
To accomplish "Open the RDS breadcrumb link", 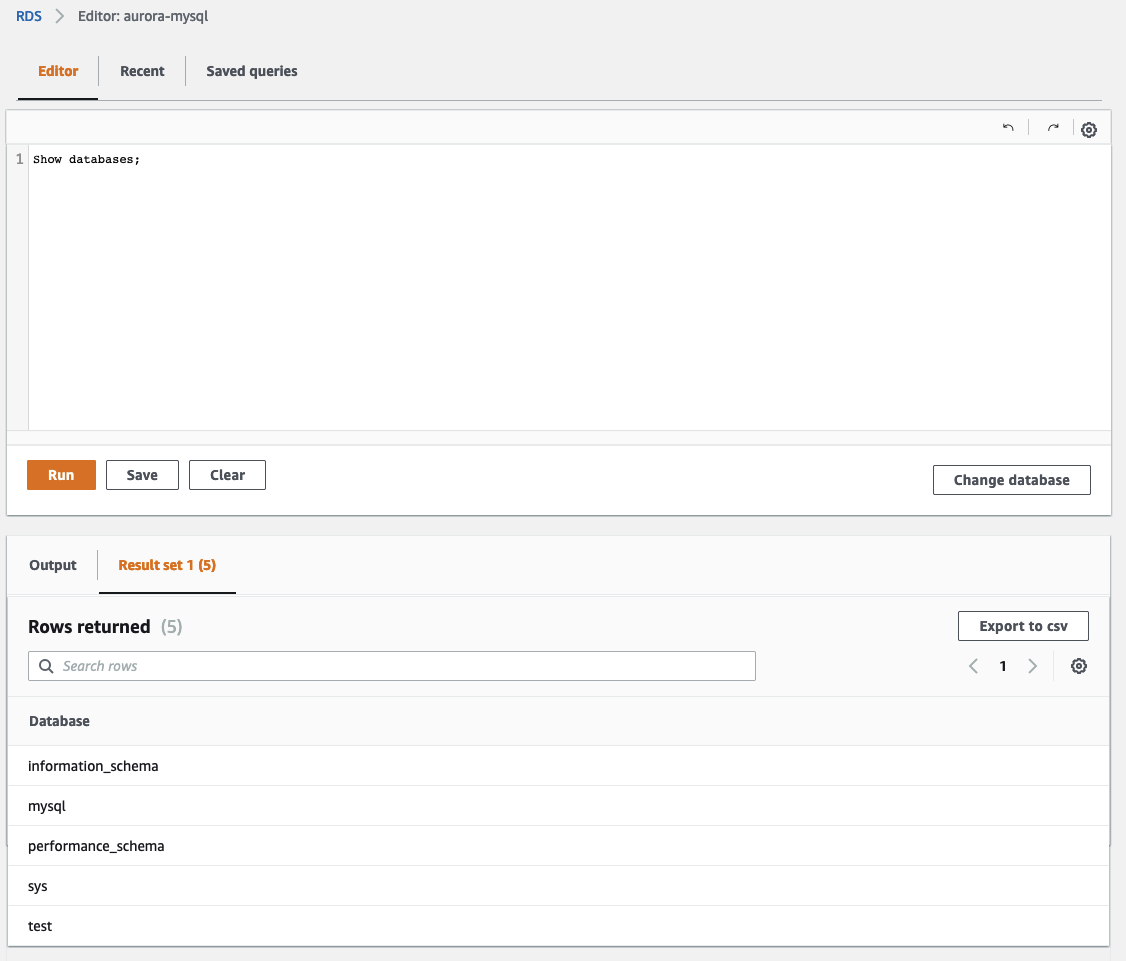I will [27, 16].
